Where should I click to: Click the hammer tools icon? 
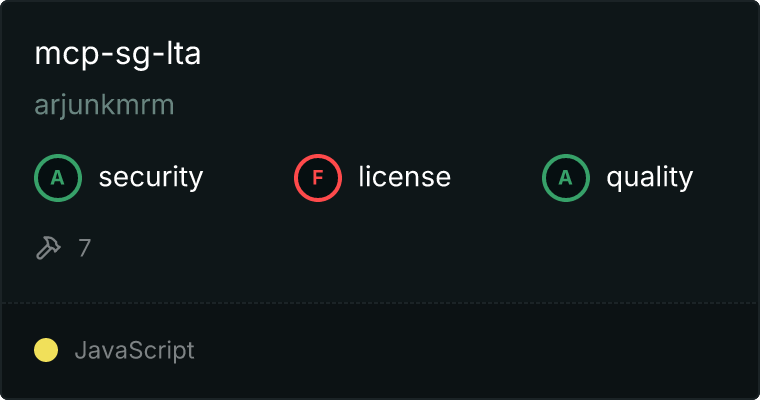point(48,248)
